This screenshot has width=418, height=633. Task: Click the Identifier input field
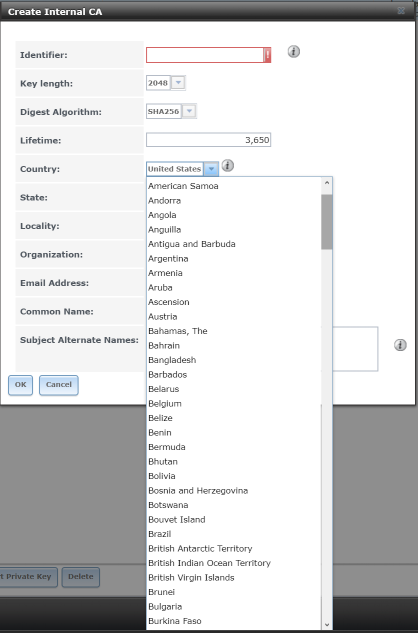pyautogui.click(x=205, y=55)
